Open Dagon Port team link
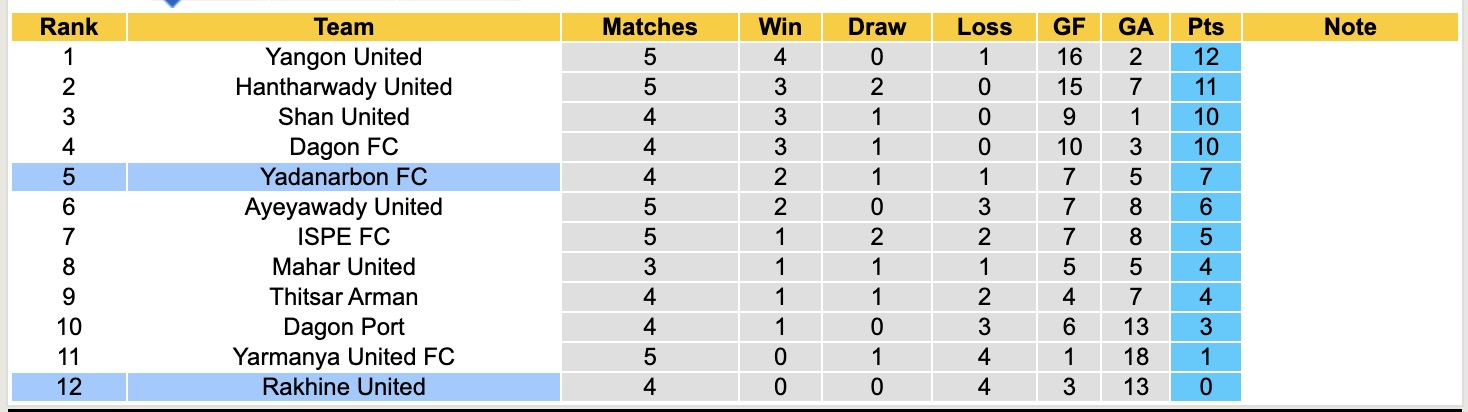The image size is (1468, 412). (x=343, y=327)
